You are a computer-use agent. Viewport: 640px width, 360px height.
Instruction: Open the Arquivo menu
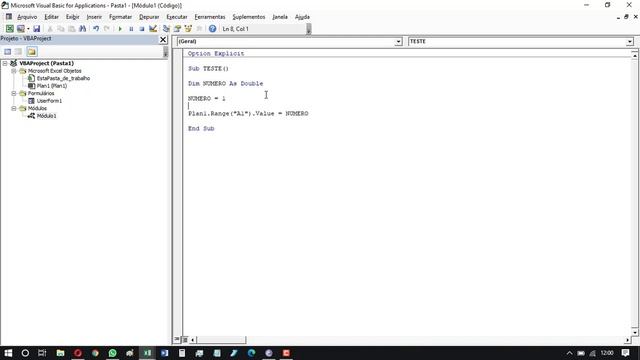pyautogui.click(x=27, y=17)
